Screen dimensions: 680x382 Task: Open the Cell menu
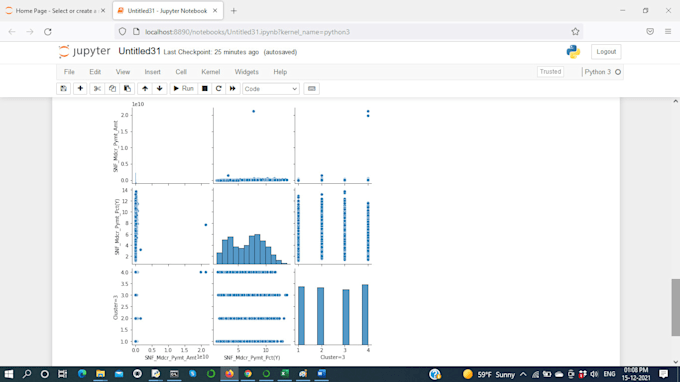click(181, 72)
